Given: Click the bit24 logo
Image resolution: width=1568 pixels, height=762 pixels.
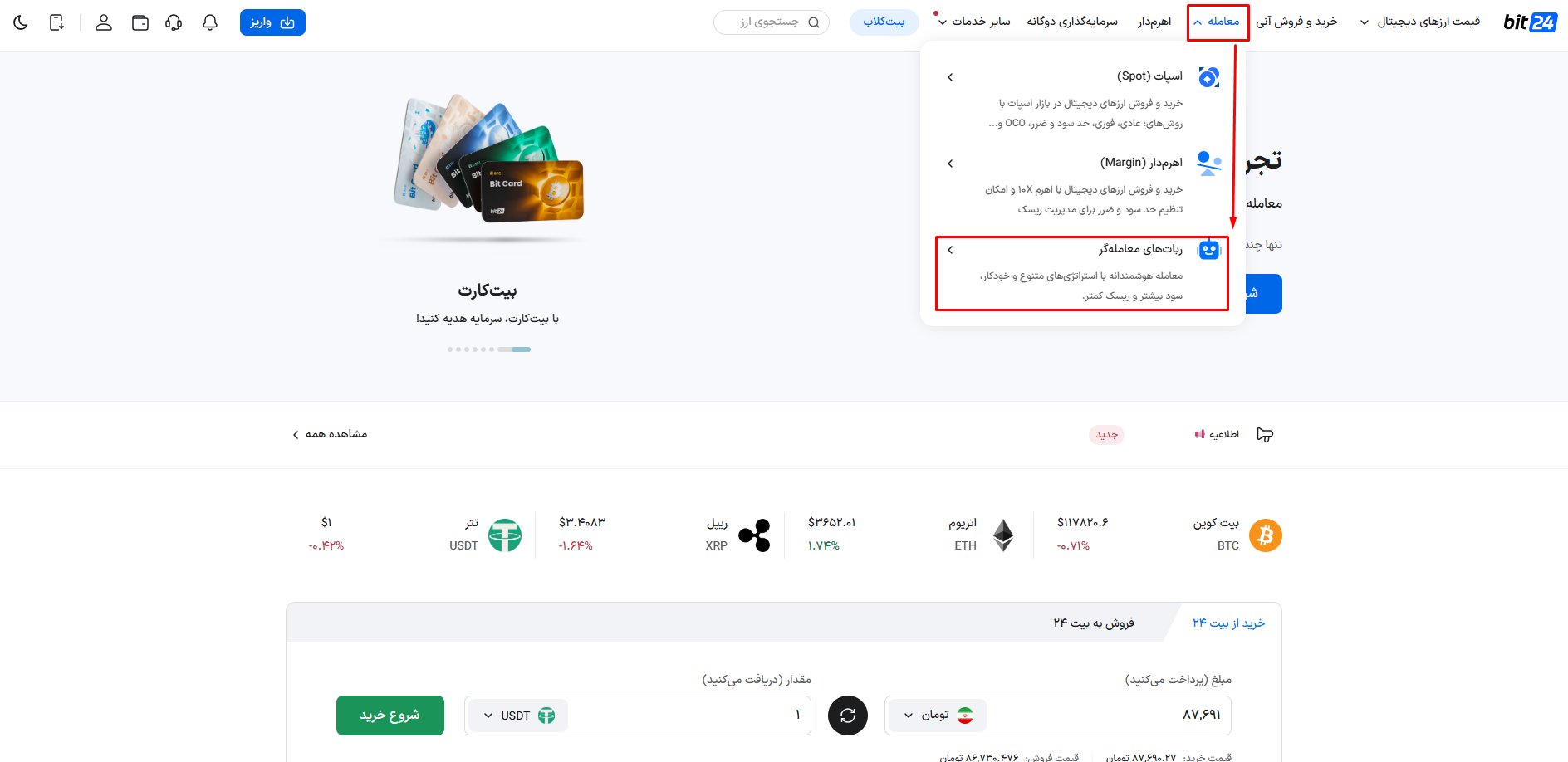Looking at the screenshot, I should [1530, 22].
